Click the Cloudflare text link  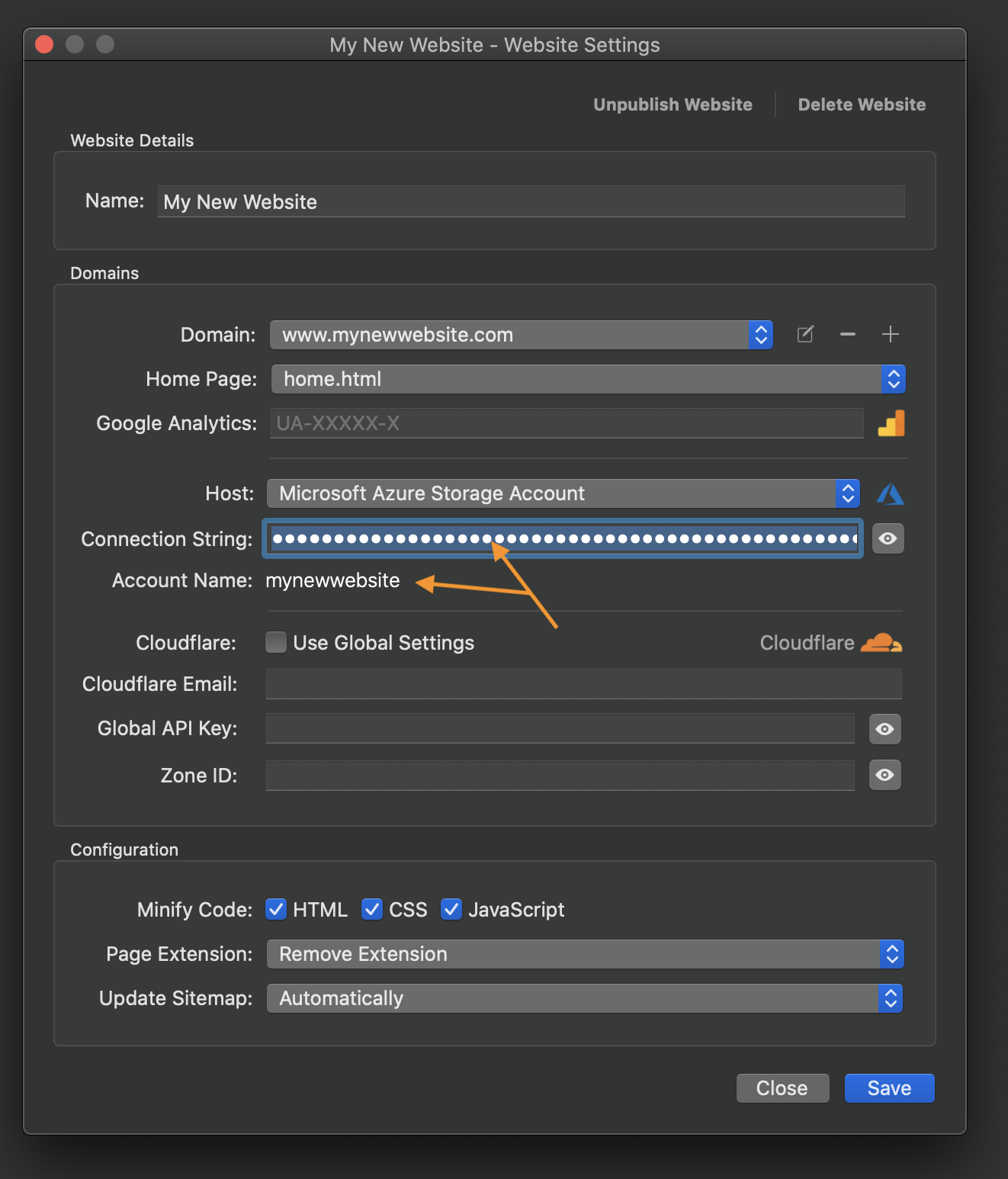click(x=807, y=643)
